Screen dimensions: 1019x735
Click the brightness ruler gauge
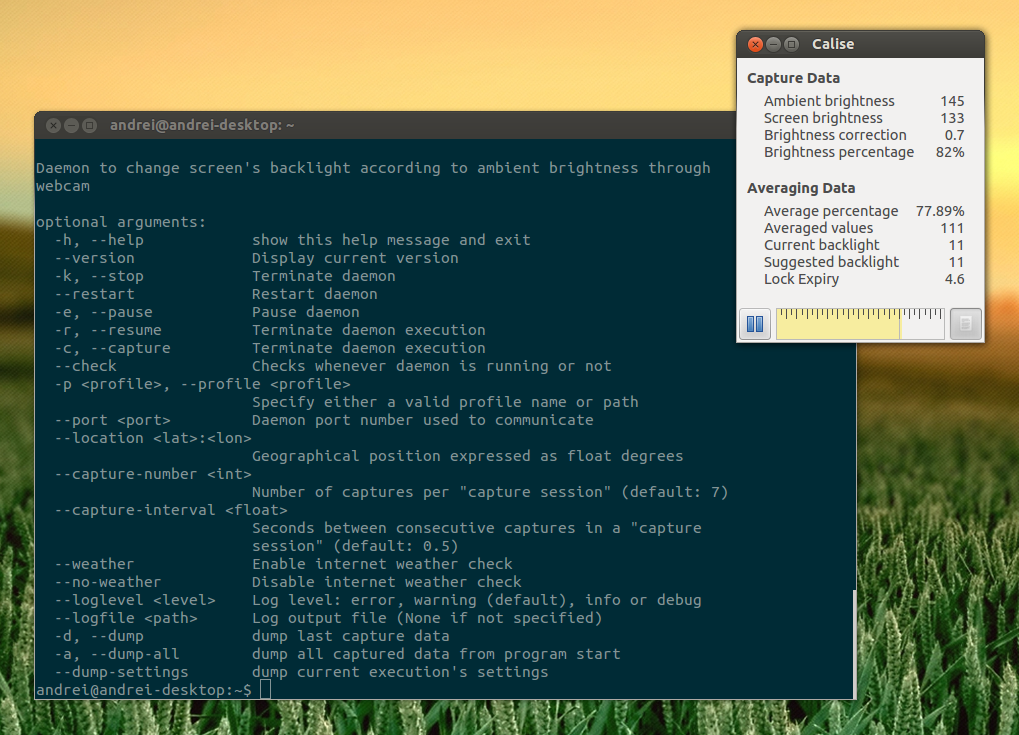(860, 323)
